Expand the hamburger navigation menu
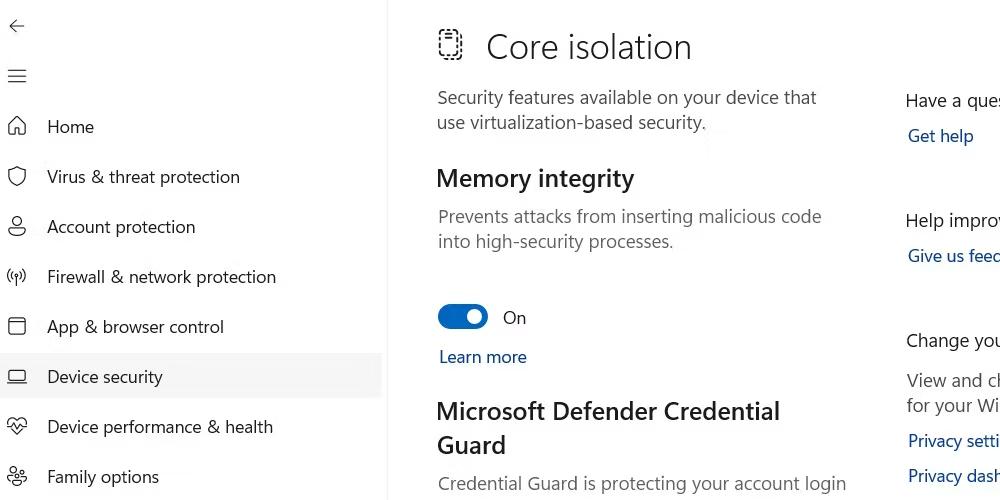 [17, 76]
